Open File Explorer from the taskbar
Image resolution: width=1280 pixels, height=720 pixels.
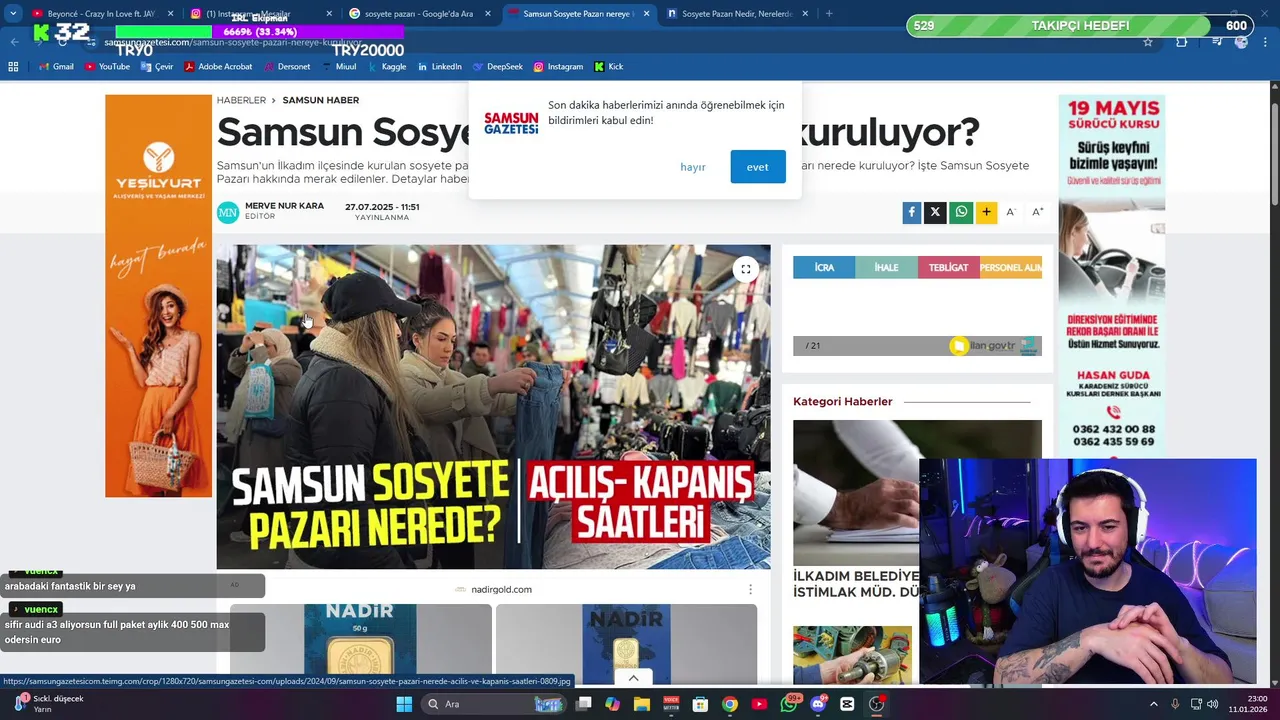click(x=642, y=704)
